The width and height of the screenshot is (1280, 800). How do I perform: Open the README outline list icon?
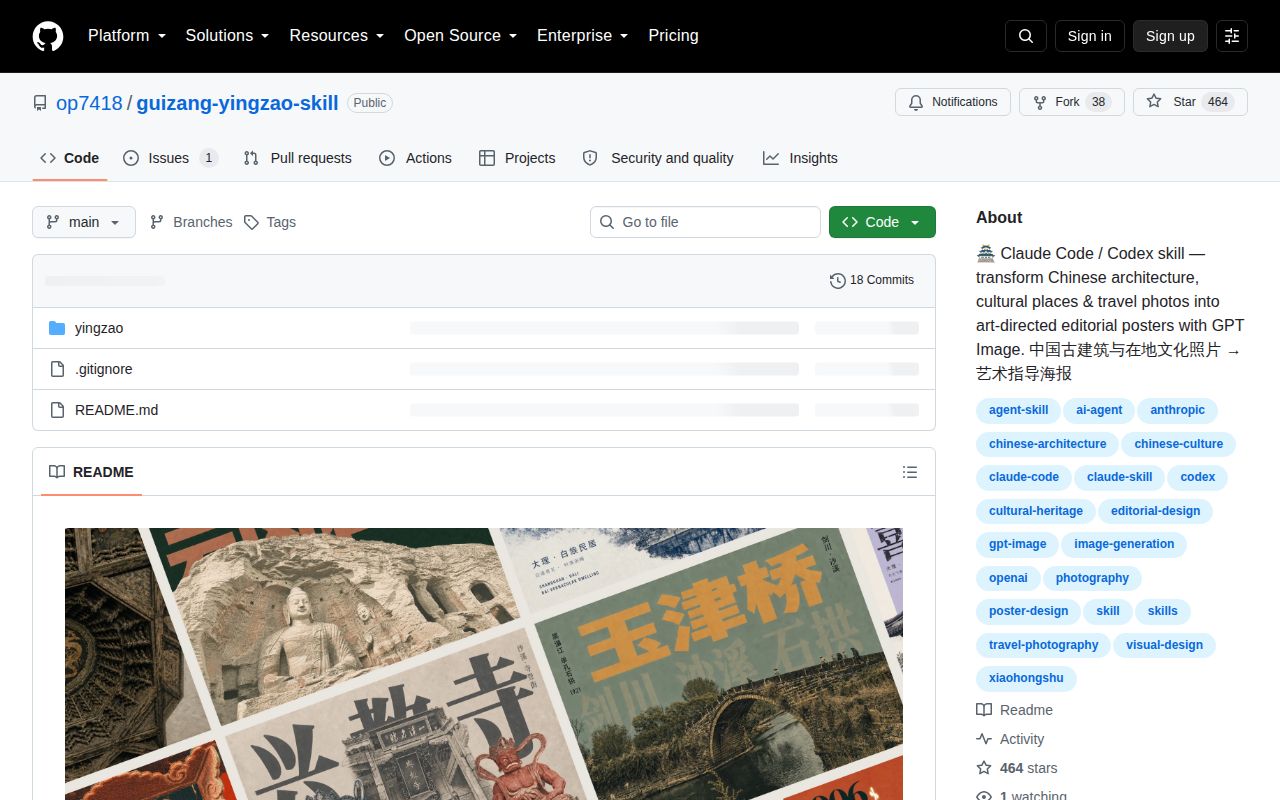910,472
